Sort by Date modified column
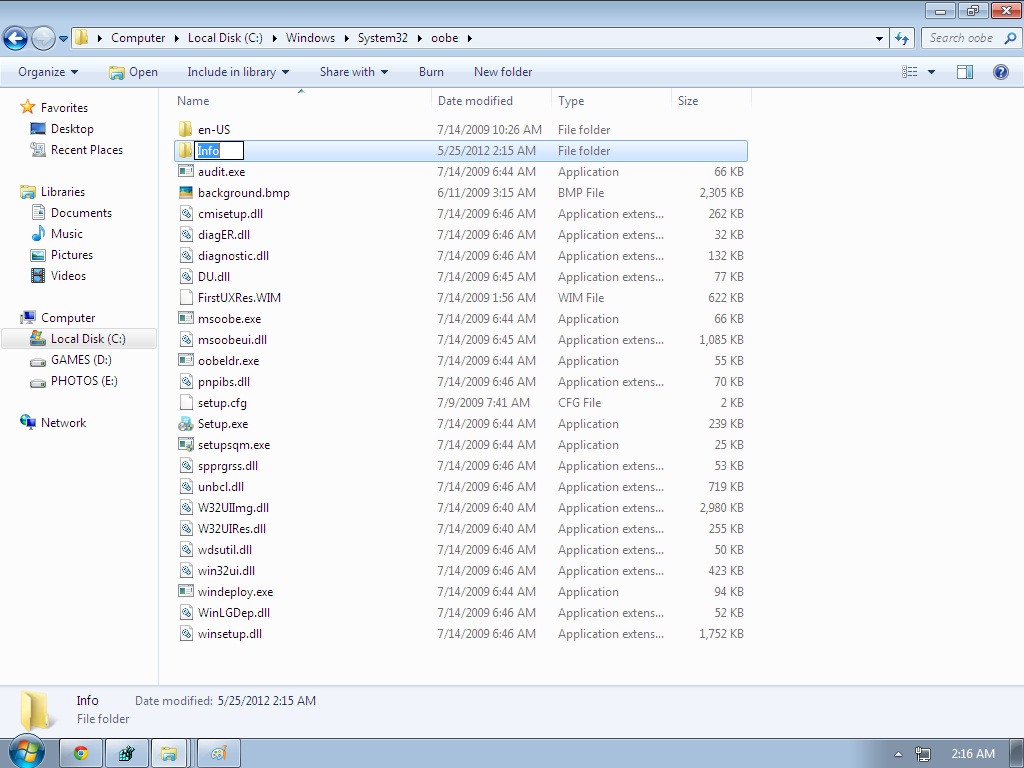Screen dimensions: 1024x768 [x=475, y=101]
